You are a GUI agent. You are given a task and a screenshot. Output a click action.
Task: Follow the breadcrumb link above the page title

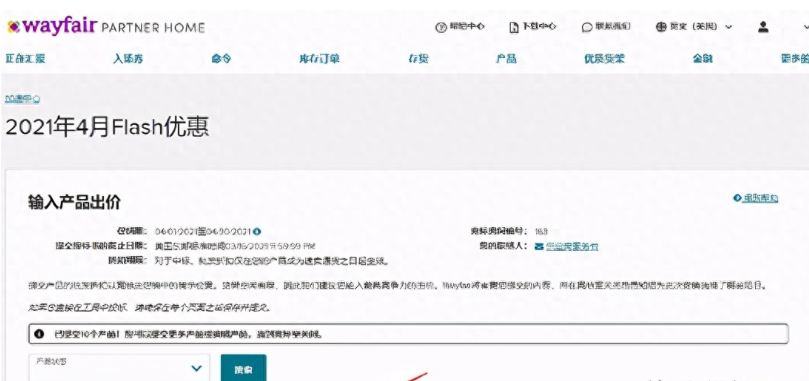click(23, 99)
